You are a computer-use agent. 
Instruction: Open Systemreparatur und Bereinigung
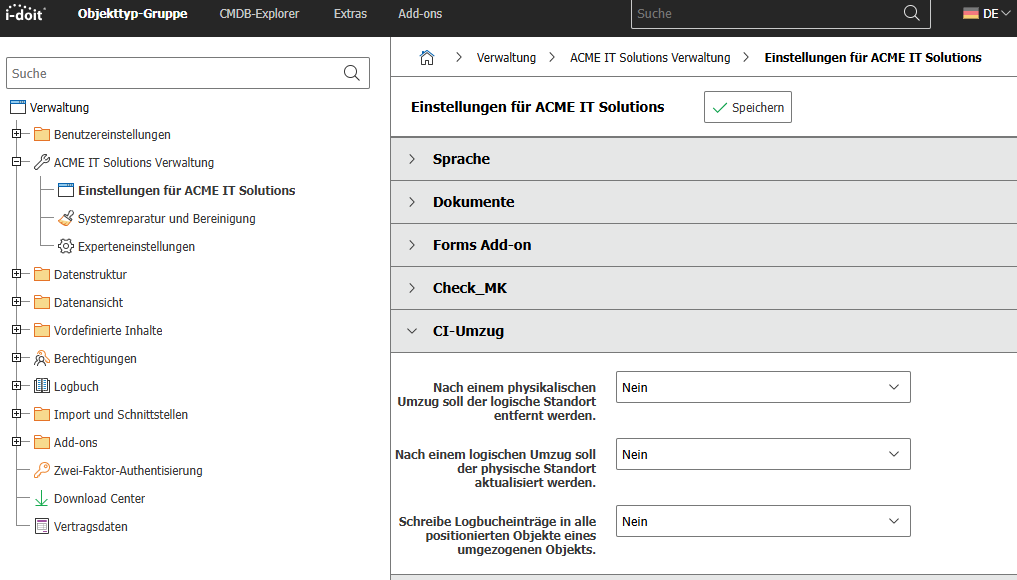(x=167, y=219)
